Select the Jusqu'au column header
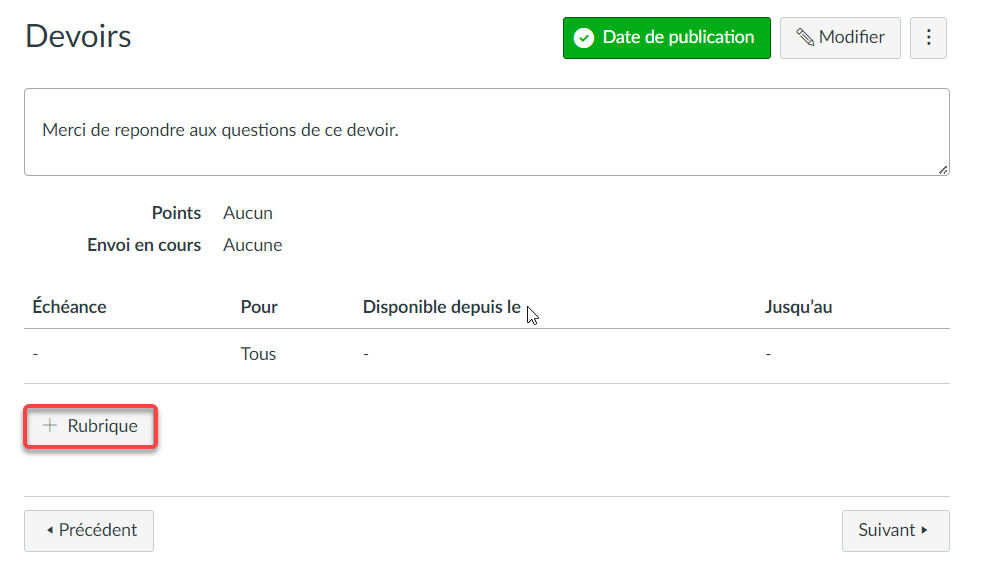This screenshot has height=564, width=981. coord(798,307)
